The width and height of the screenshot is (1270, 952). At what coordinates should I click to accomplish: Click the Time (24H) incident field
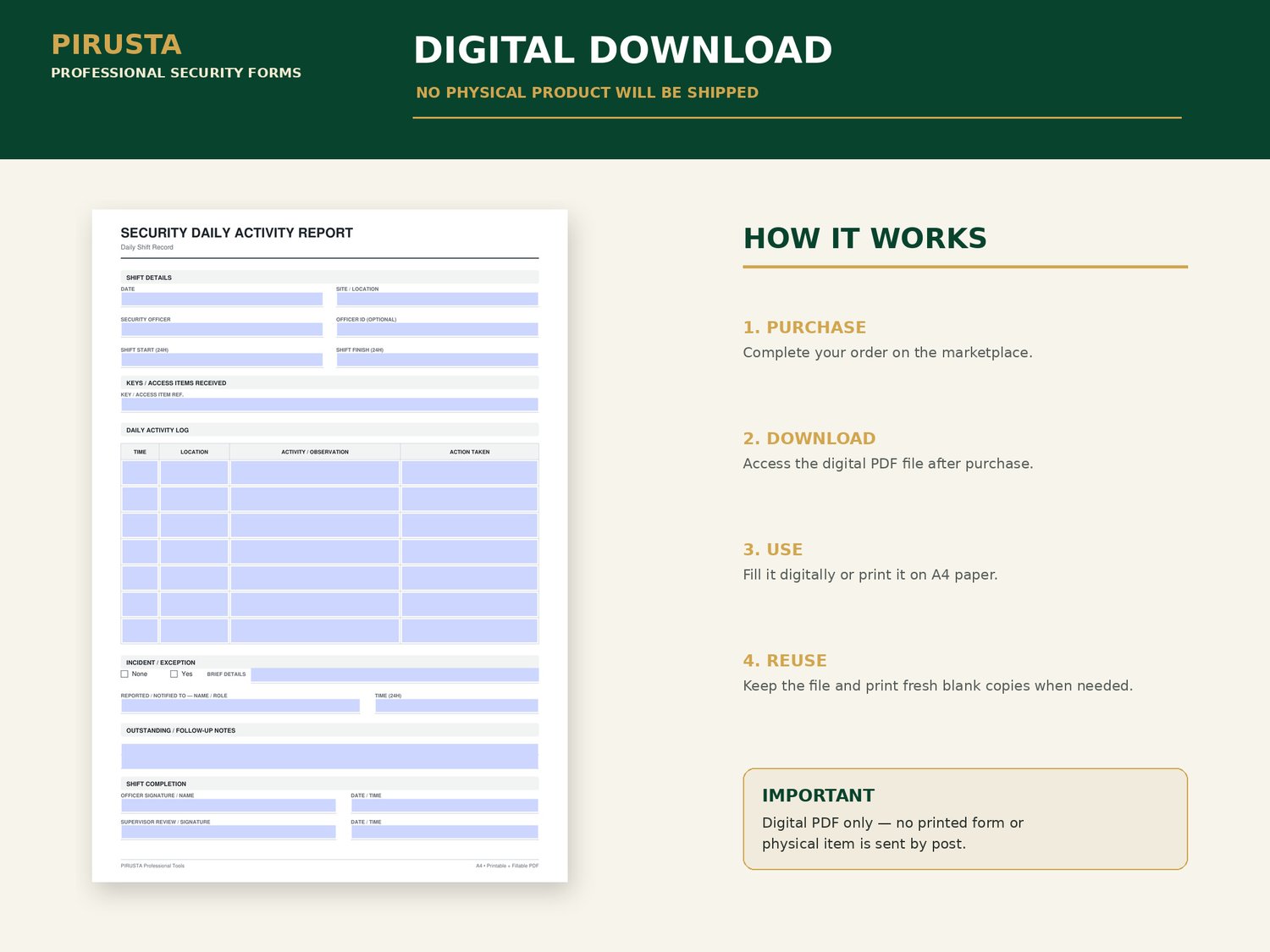point(456,706)
